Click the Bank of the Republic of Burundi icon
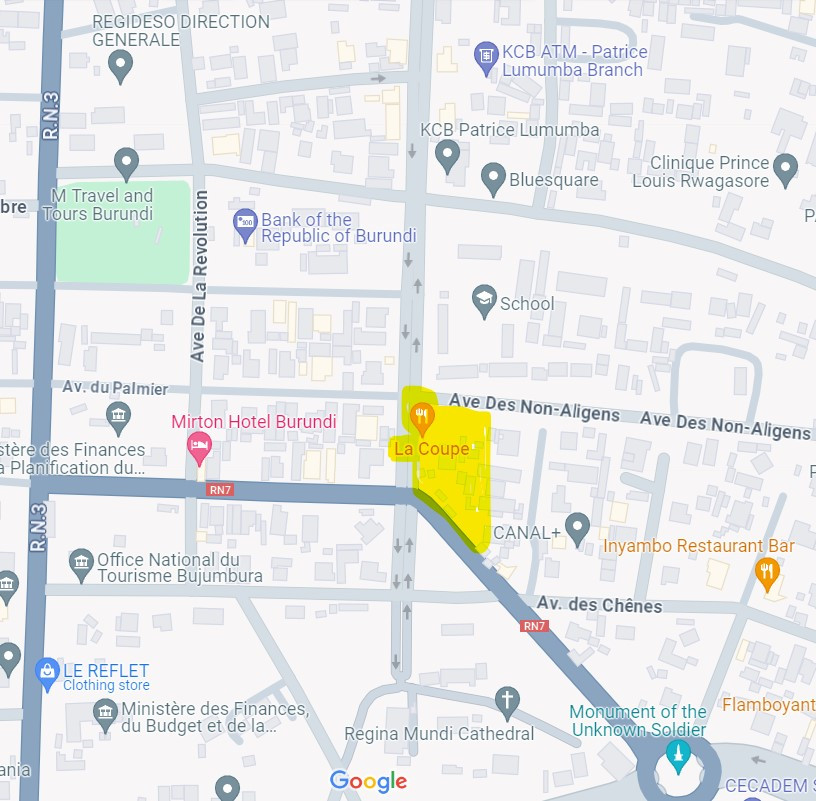The width and height of the screenshot is (816, 801). [245, 225]
